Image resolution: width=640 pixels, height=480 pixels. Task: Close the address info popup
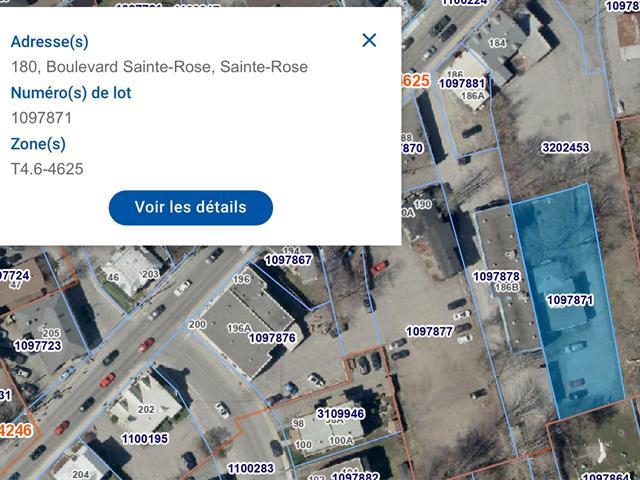369,40
